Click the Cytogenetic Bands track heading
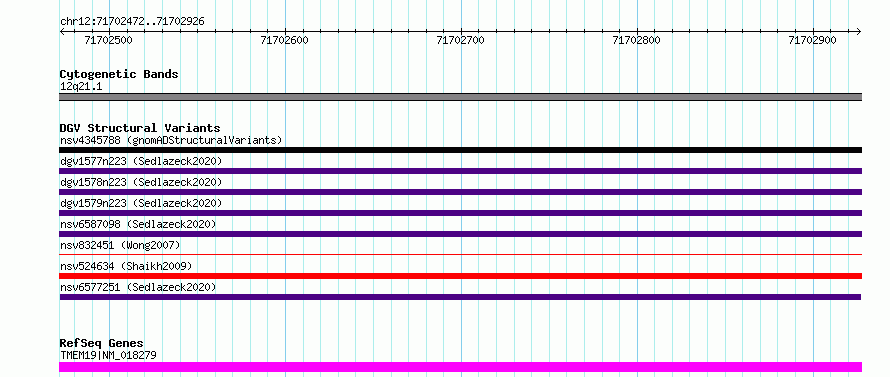 point(119,74)
